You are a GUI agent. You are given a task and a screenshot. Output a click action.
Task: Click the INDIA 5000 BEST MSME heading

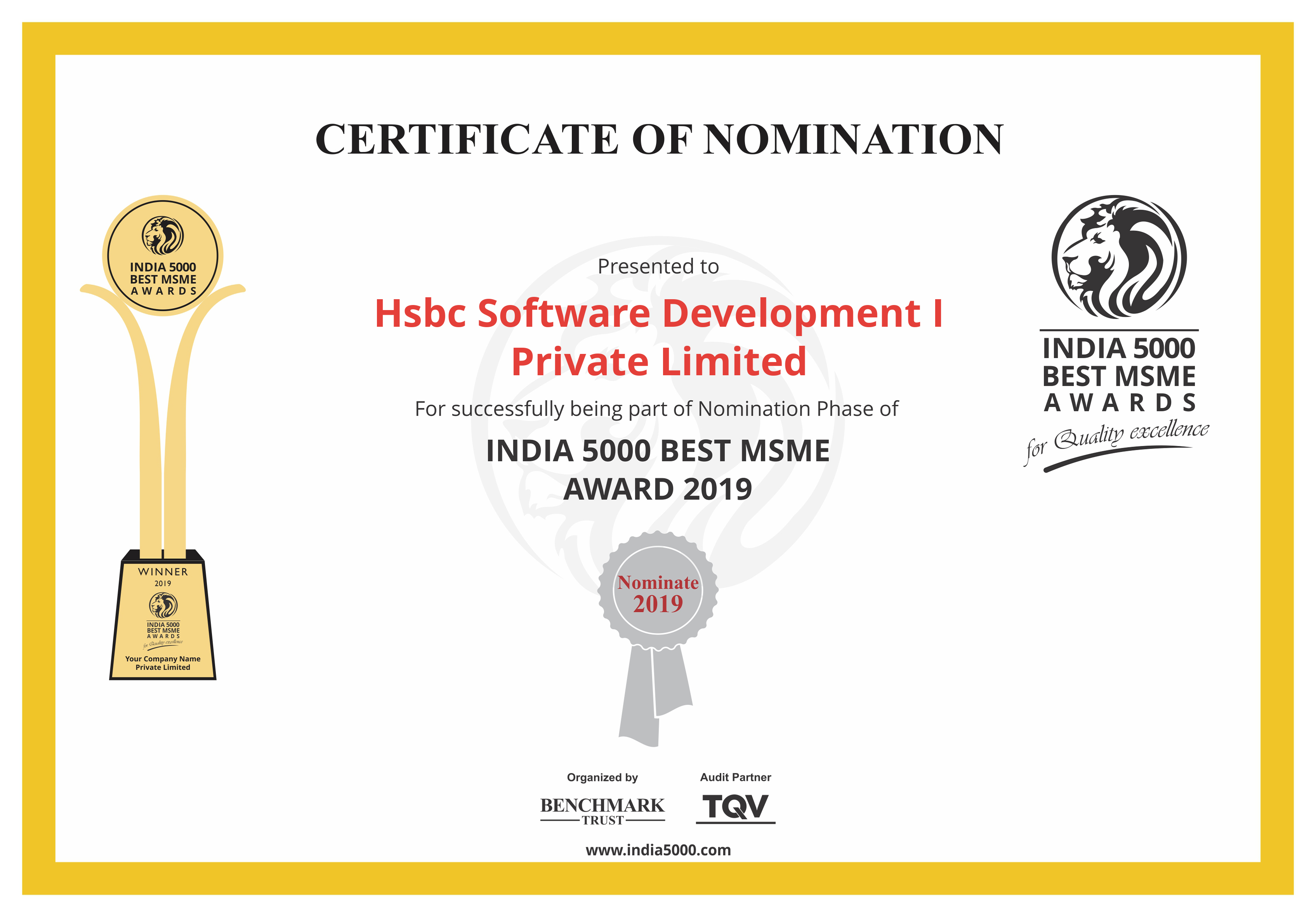coord(658,451)
